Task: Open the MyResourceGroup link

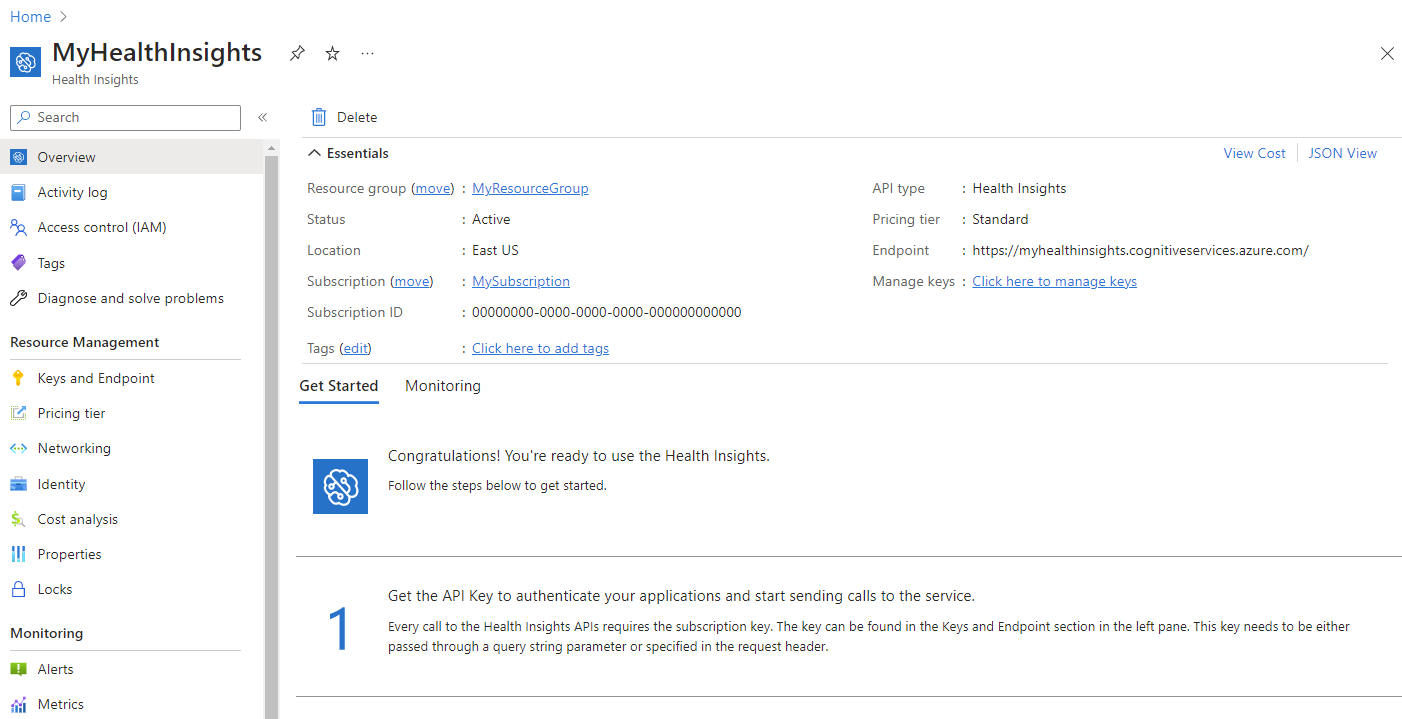Action: pyautogui.click(x=530, y=188)
